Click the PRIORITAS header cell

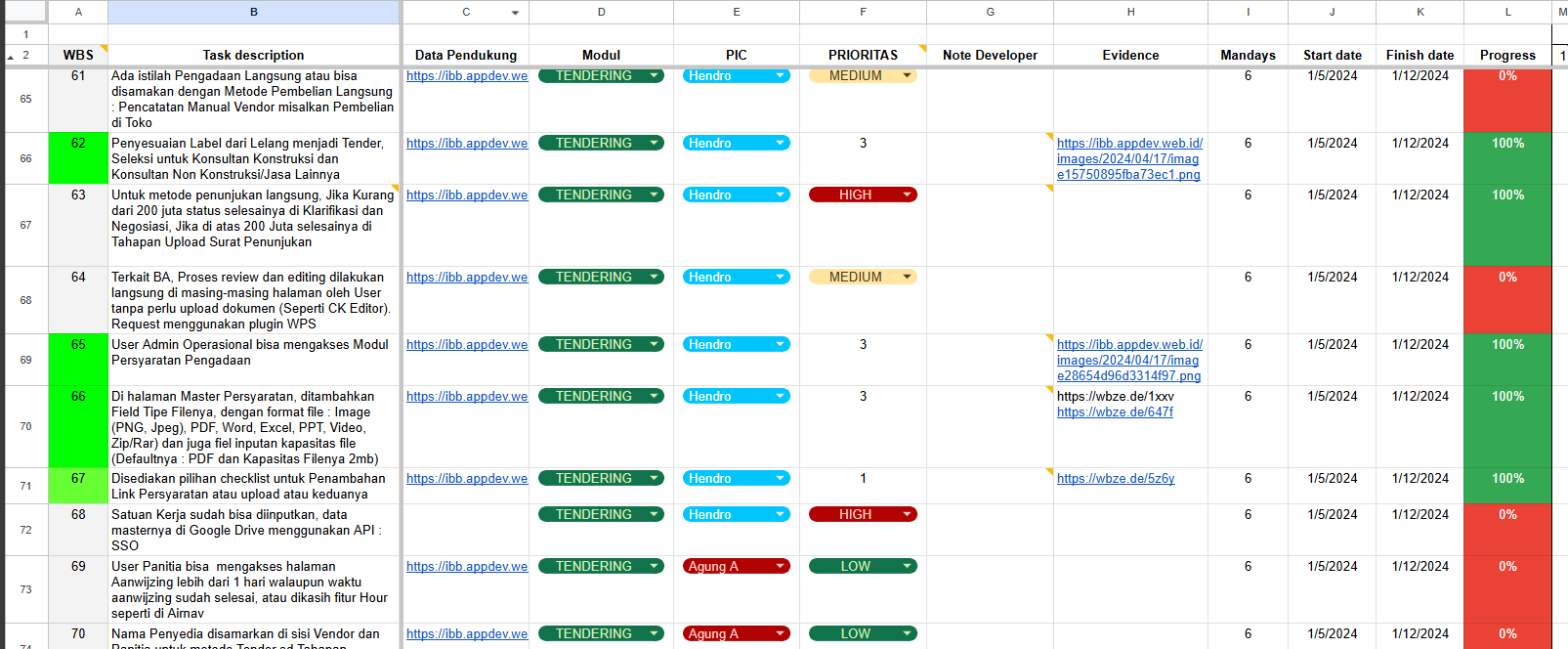pyautogui.click(x=862, y=56)
